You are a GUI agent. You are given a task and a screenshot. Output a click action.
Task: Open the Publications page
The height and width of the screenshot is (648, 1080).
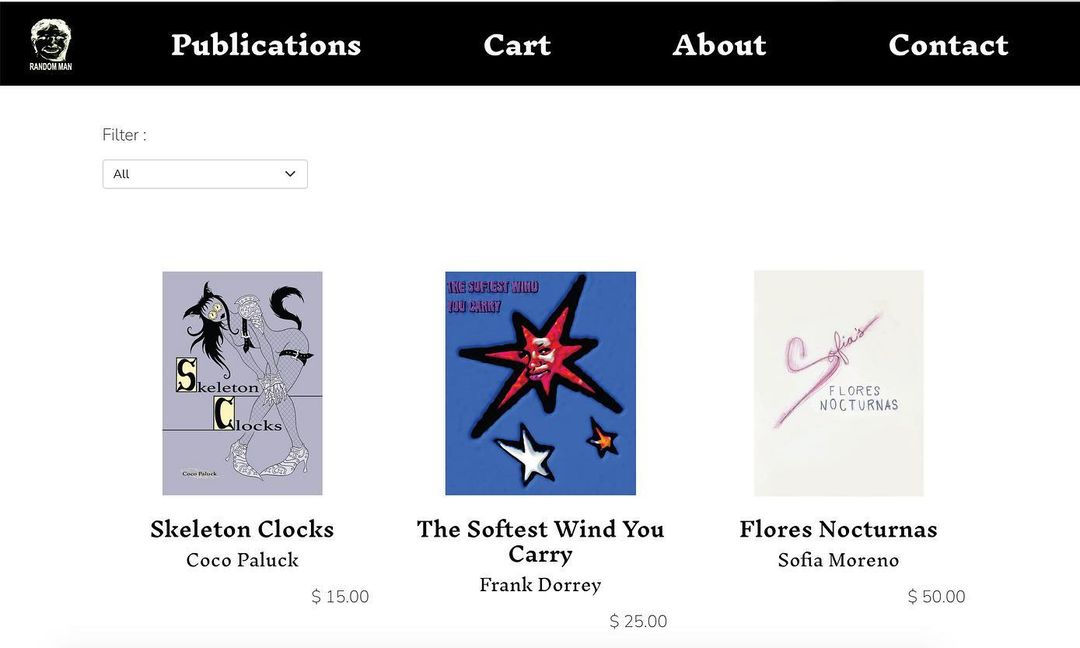pyautogui.click(x=266, y=45)
